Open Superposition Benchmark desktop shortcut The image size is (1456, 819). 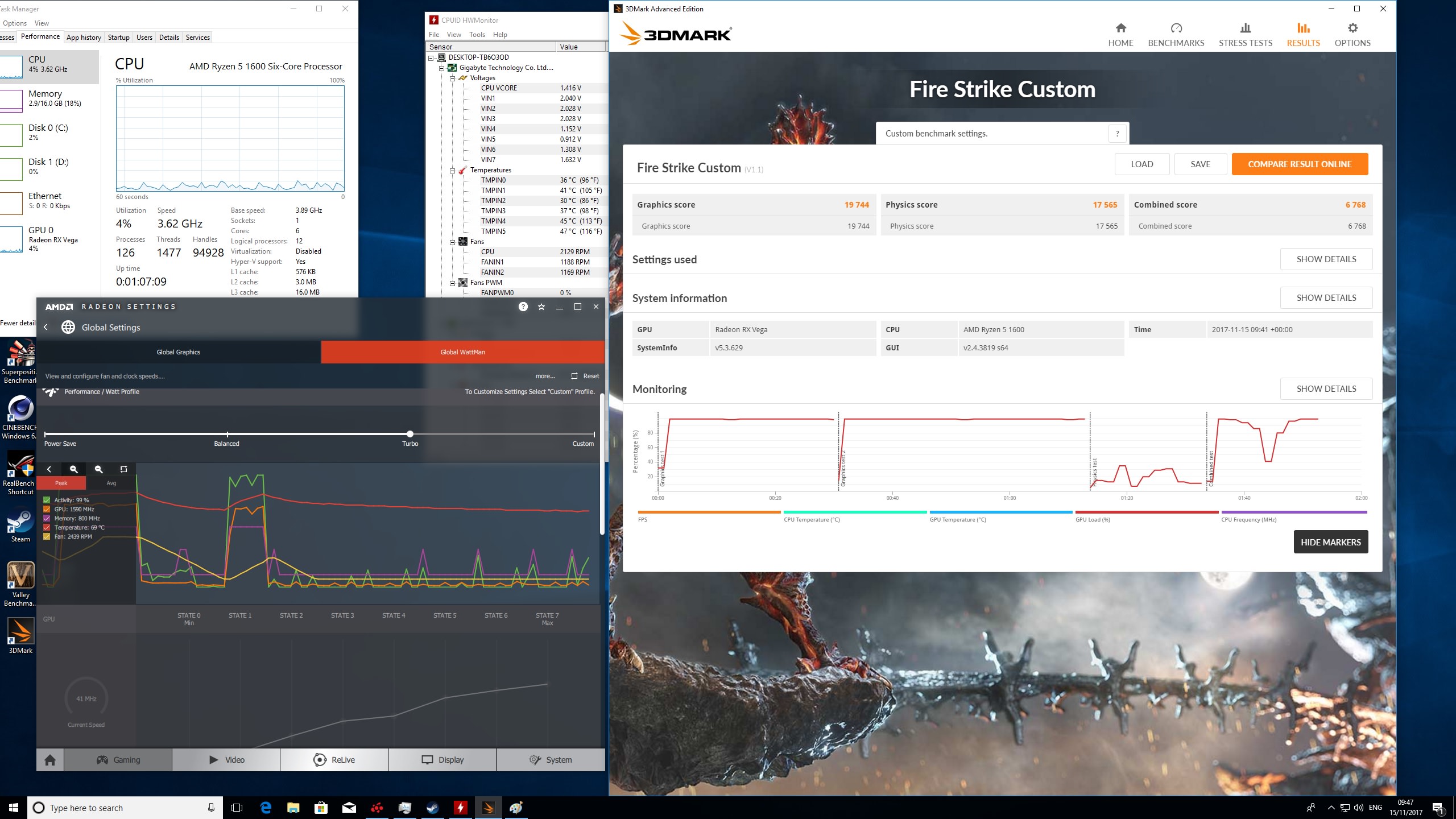point(20,362)
